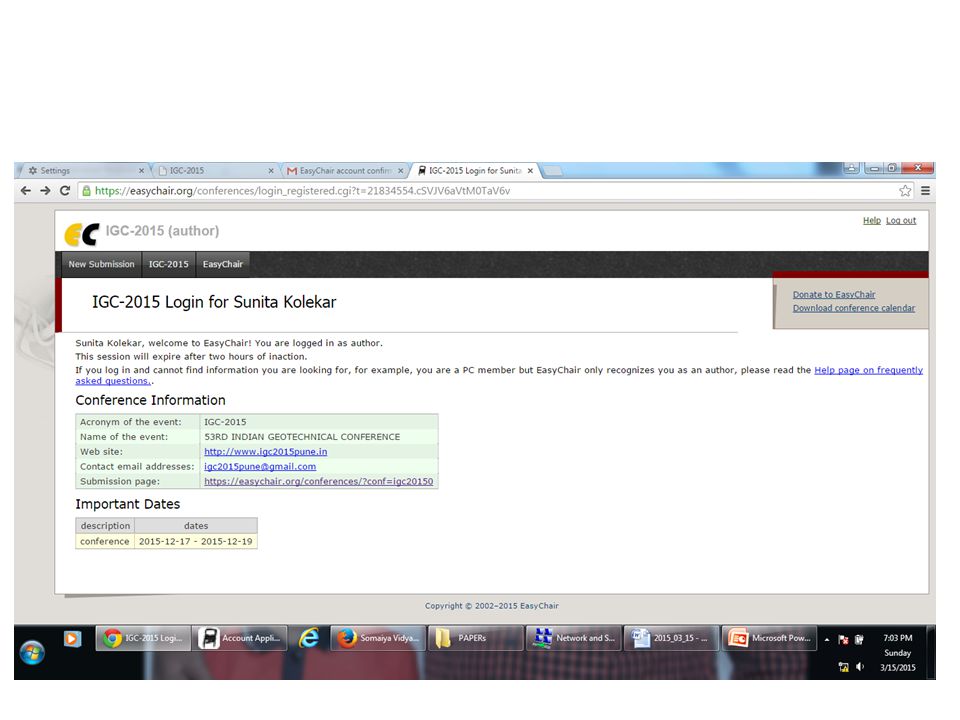The height and width of the screenshot is (720, 960).
Task: Open Microsoft PowerPoint taskbar item
Action: pos(769,639)
